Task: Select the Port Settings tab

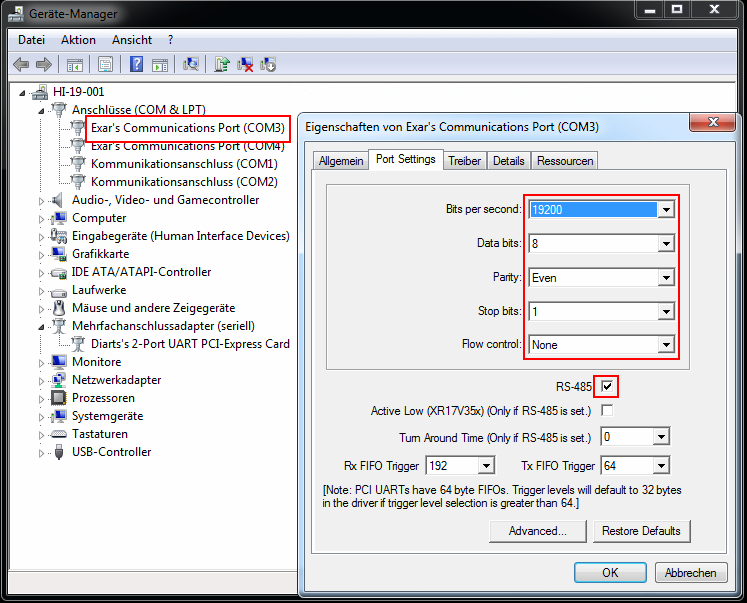Action: 405,159
